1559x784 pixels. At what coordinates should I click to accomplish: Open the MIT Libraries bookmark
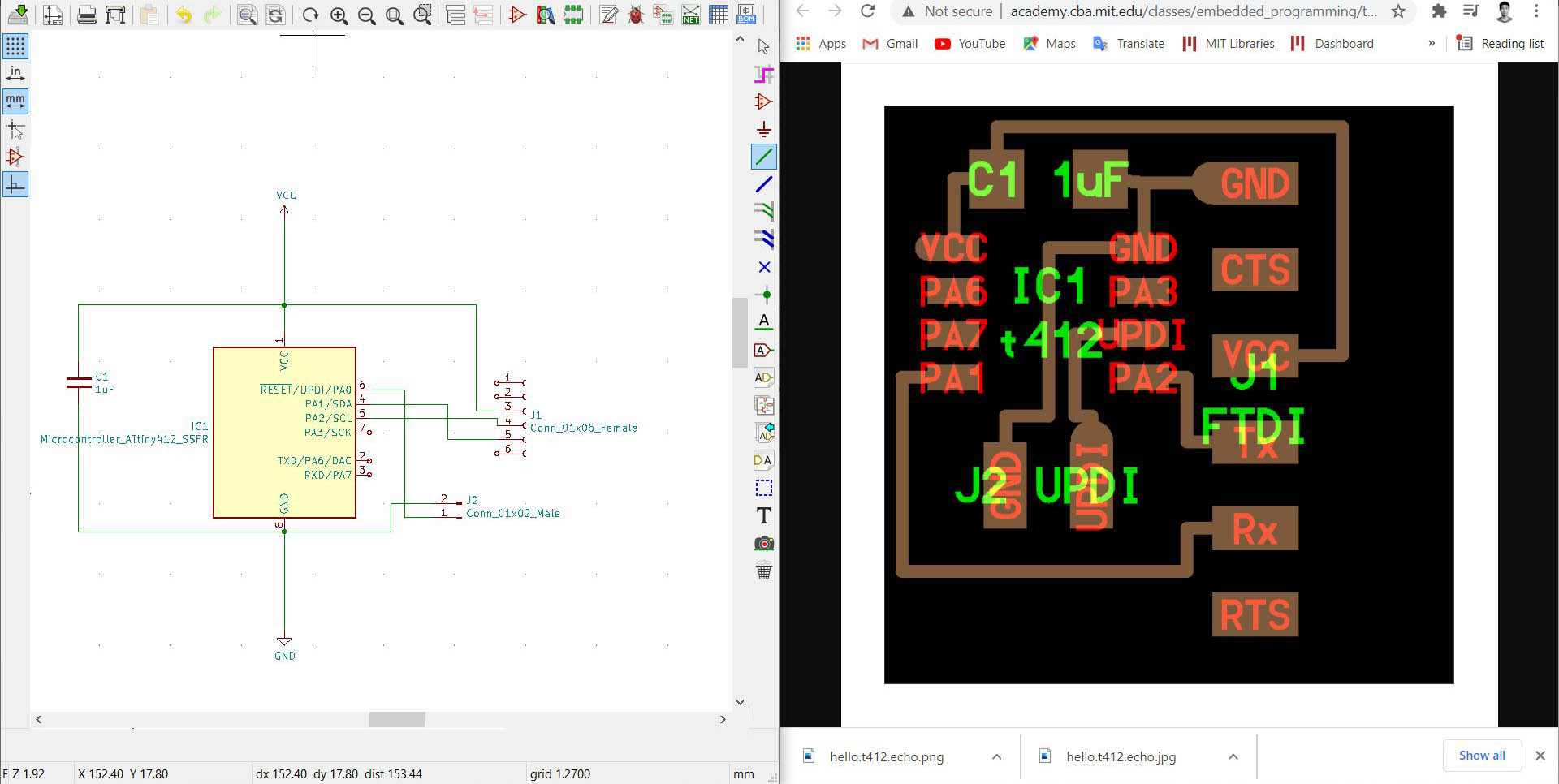1229,44
